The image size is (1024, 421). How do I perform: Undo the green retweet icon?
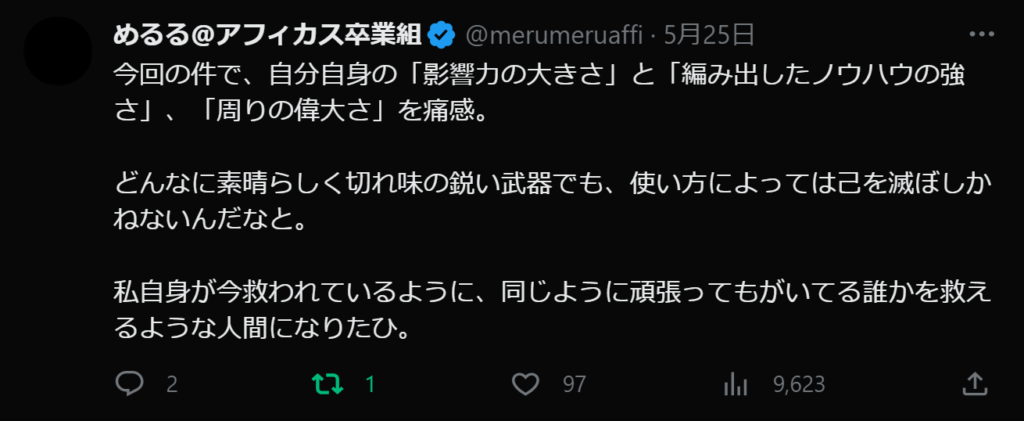click(x=326, y=383)
